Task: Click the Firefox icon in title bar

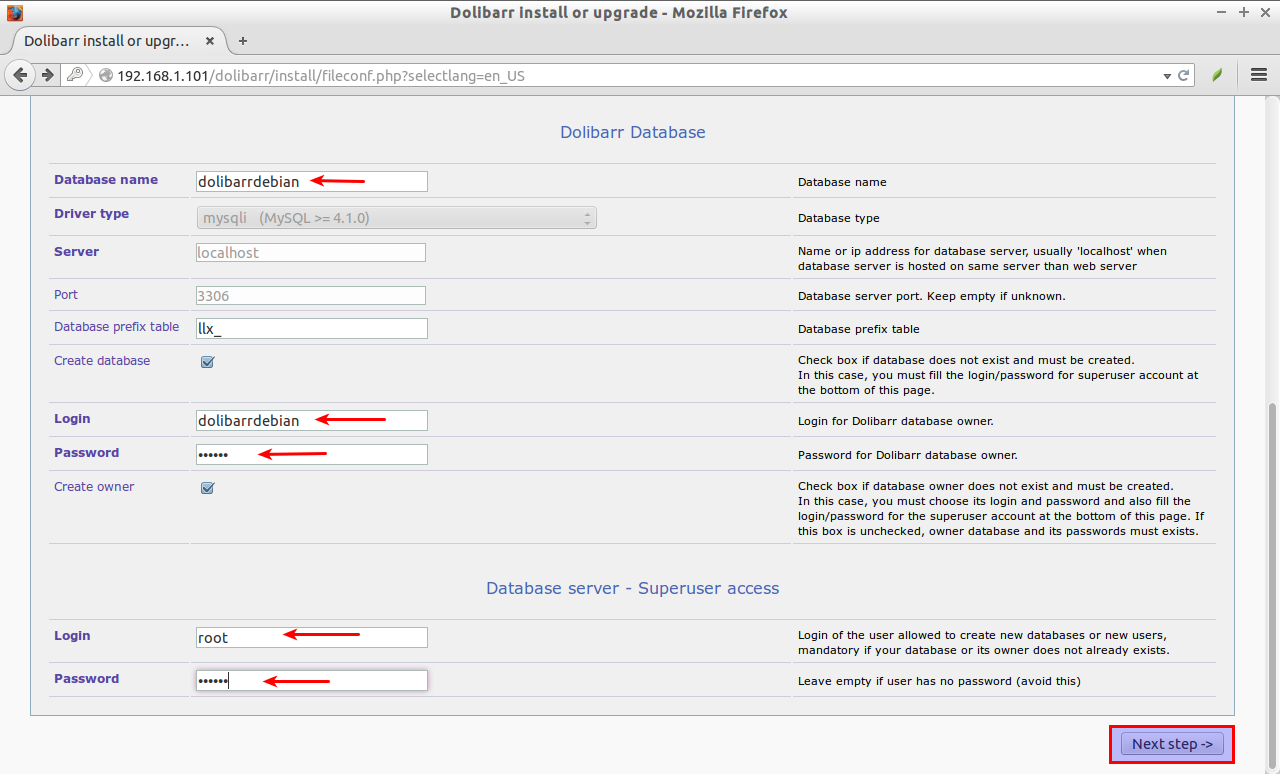Action: click(x=14, y=13)
